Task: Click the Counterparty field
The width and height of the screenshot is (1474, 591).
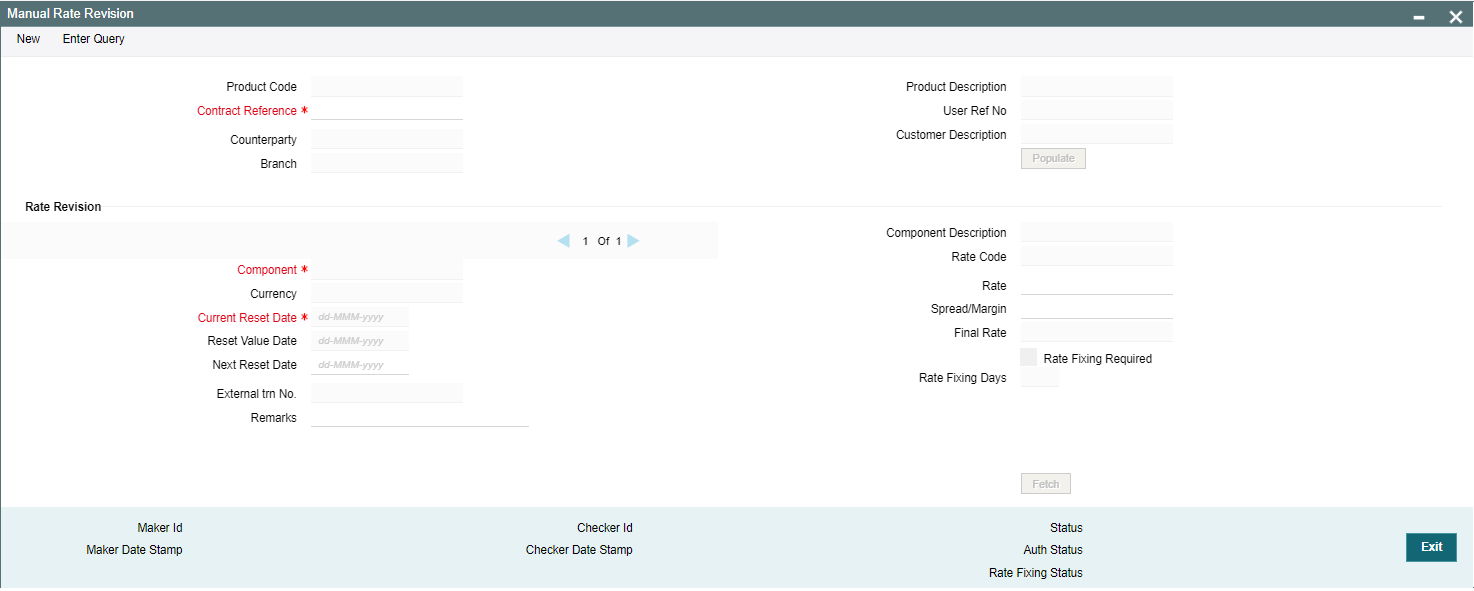Action: (387, 139)
